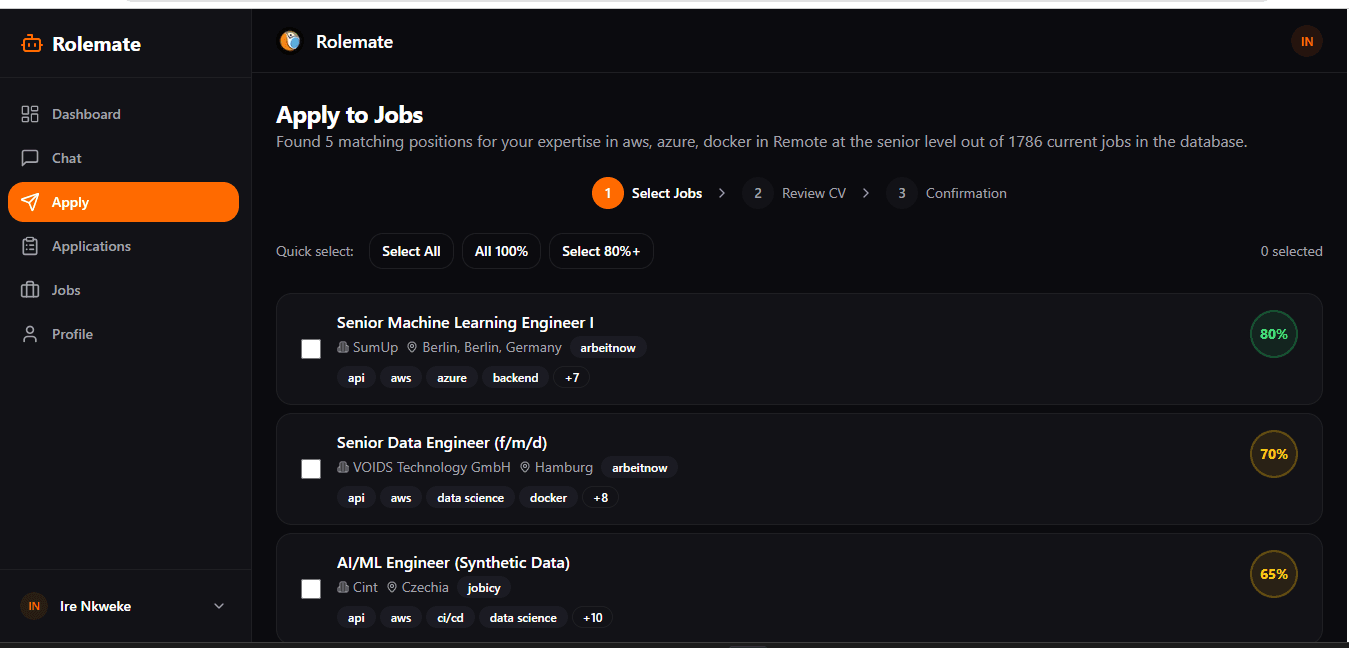Tick the Senior Data Engineer (f/m/d) checkbox

pyautogui.click(x=311, y=469)
